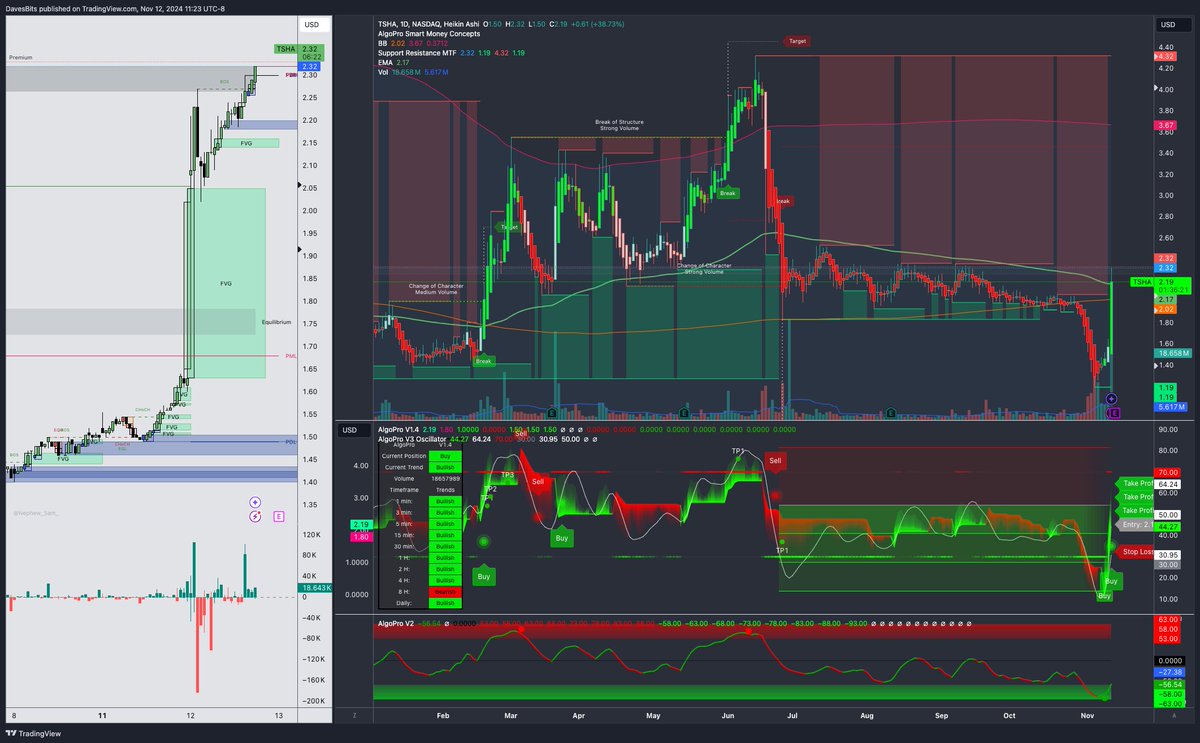The width and height of the screenshot is (1200, 743).
Task: Click the 18.643K volume label on left chart
Action: coord(314,589)
